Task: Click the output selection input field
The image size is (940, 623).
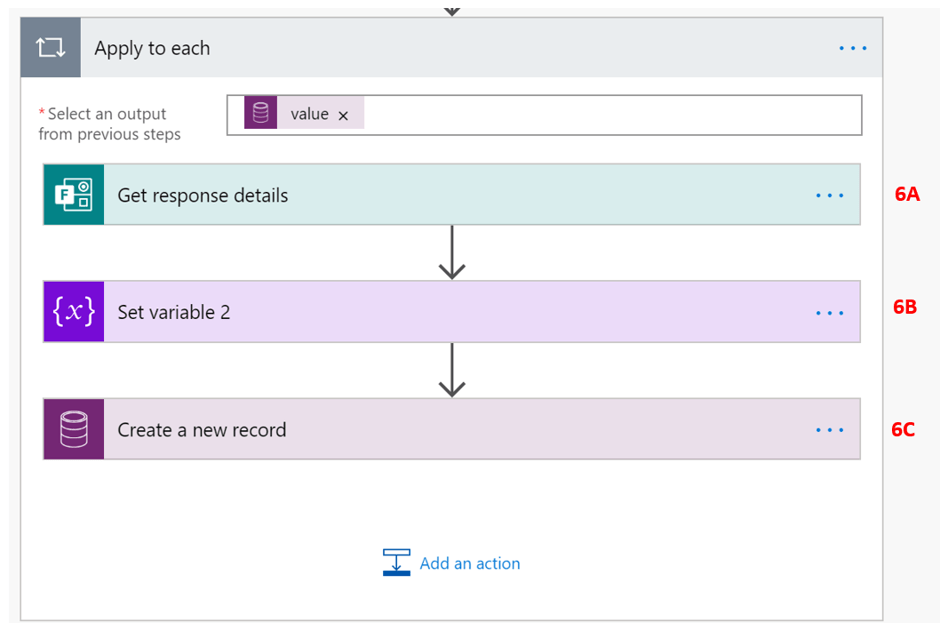Action: [x=544, y=115]
